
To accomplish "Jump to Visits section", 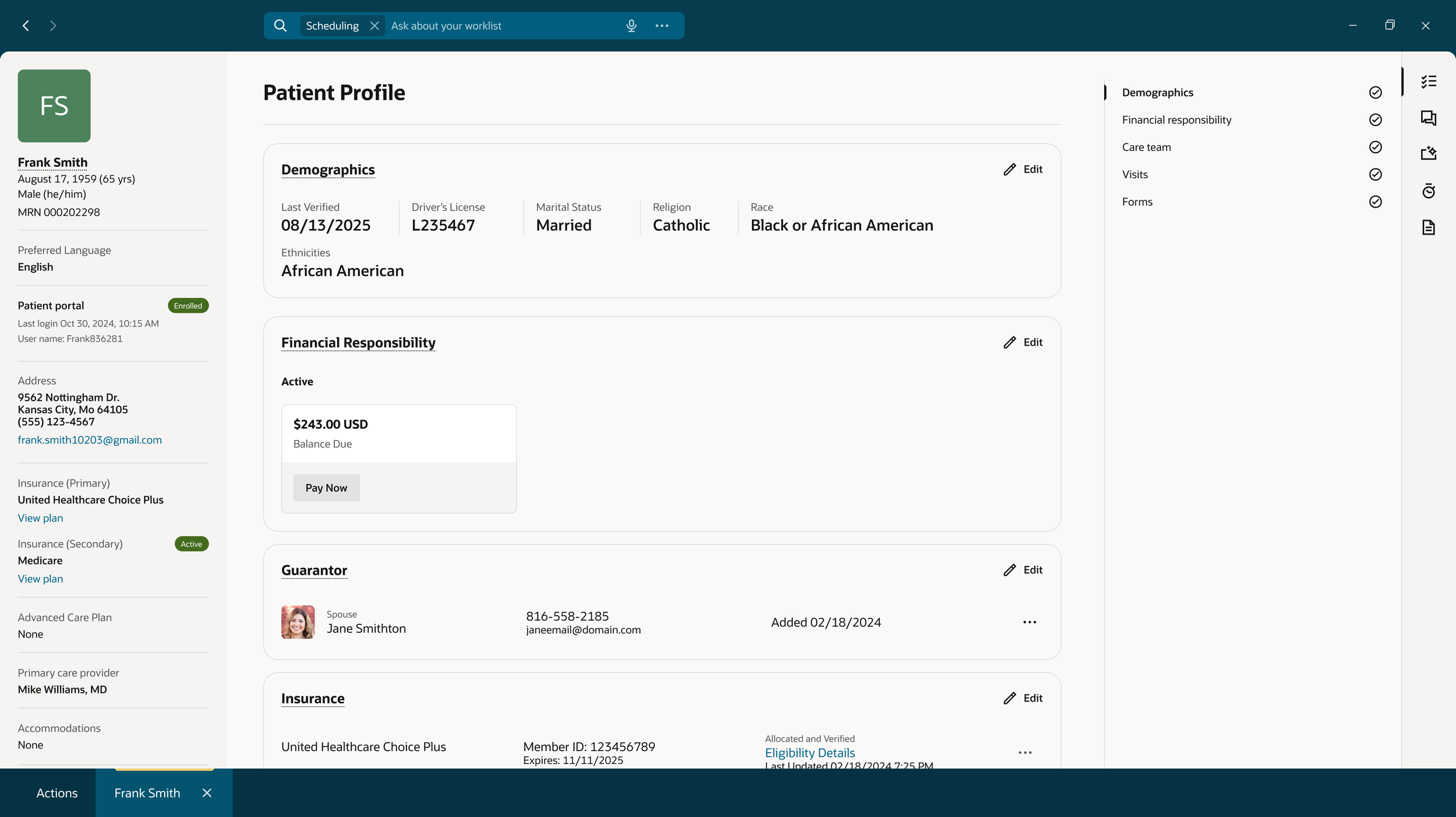I will 1135,174.
